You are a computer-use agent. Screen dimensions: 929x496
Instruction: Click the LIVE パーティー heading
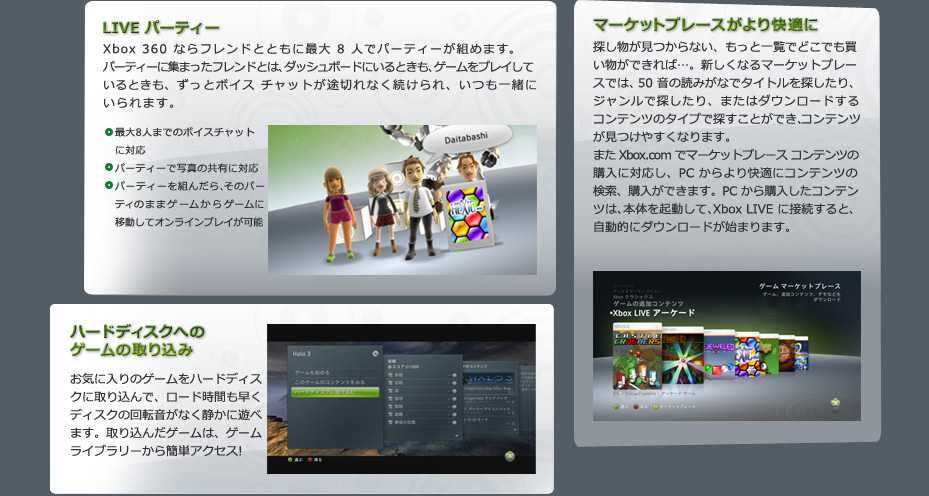[x=161, y=27]
